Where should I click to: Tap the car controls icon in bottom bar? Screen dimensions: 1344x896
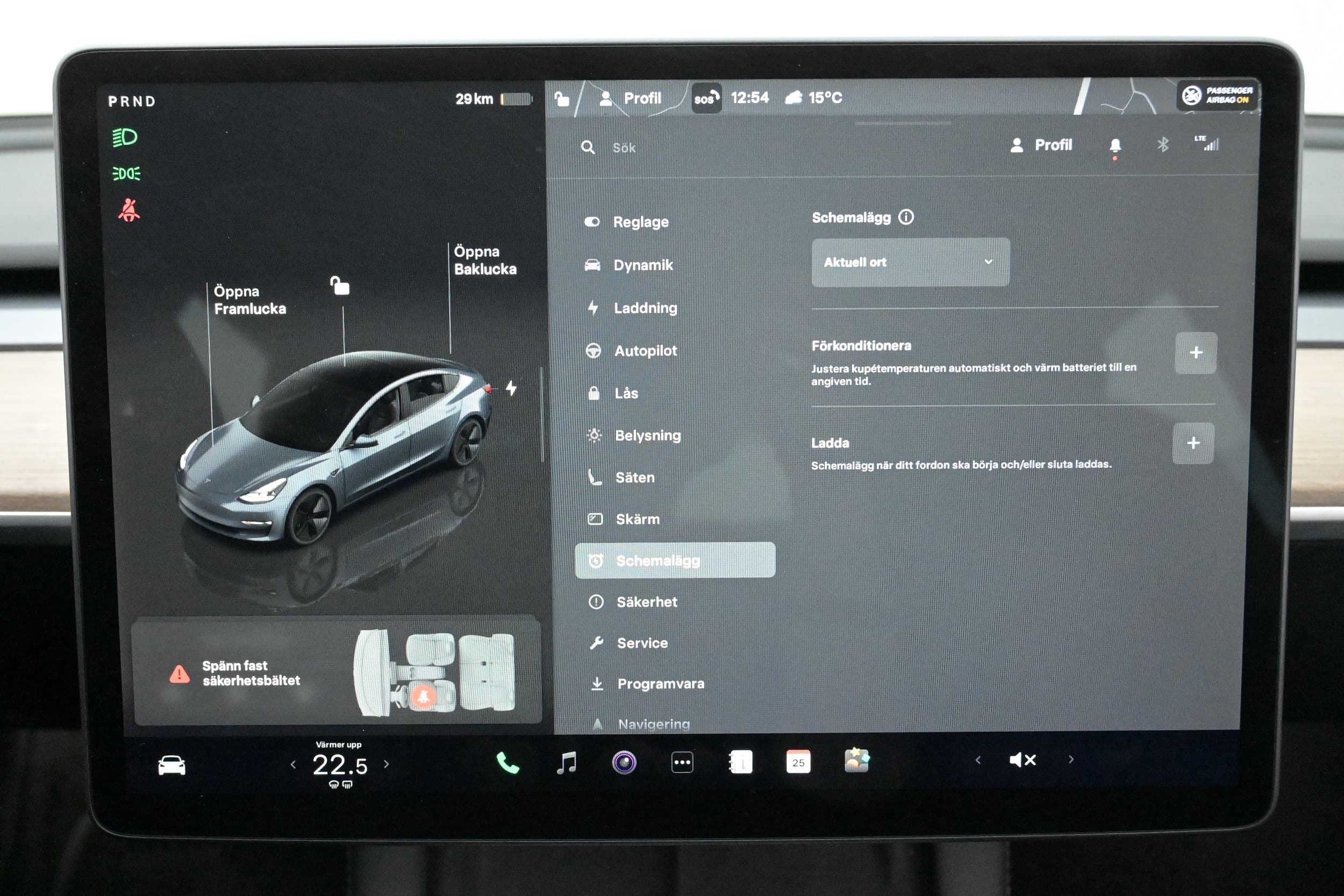171,765
